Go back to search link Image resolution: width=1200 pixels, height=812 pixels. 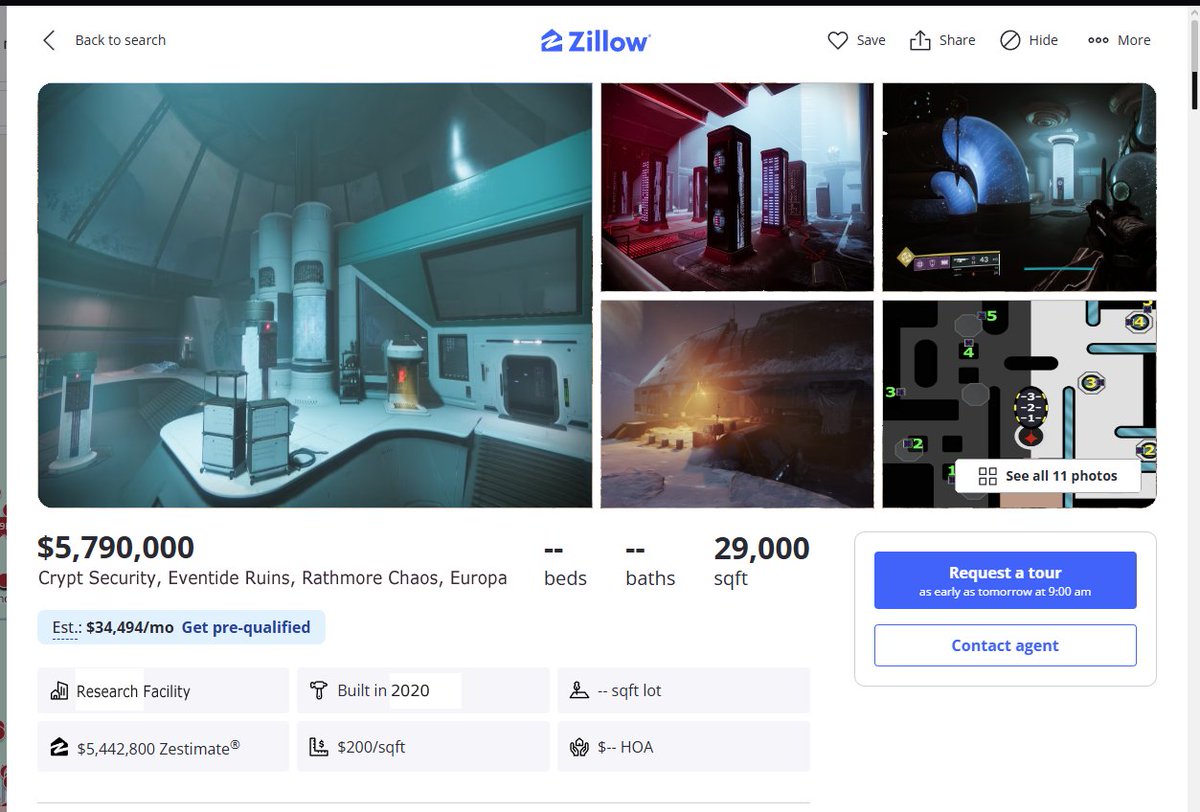tap(120, 40)
